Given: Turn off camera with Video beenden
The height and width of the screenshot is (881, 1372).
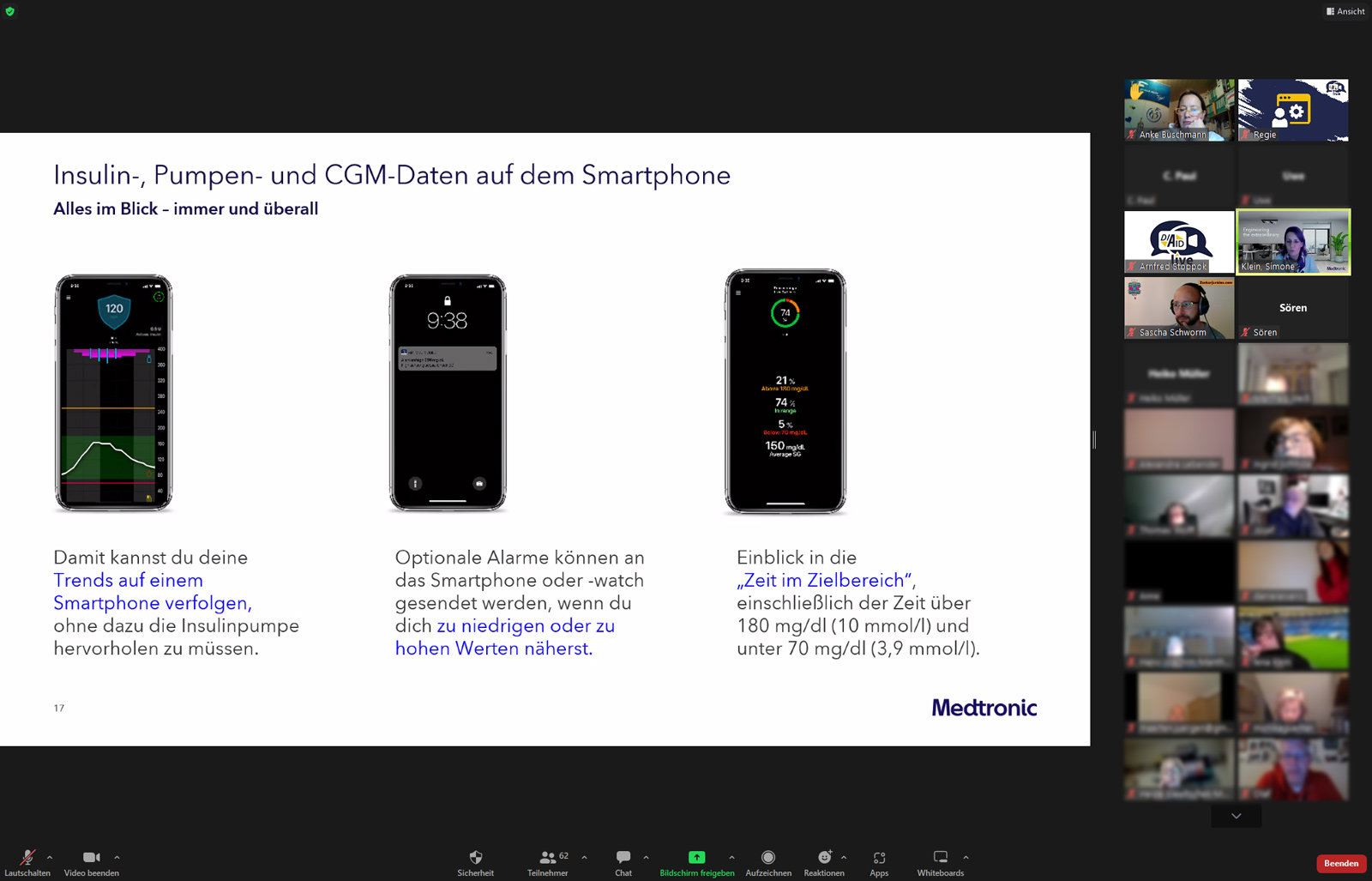Looking at the screenshot, I should (x=91, y=862).
